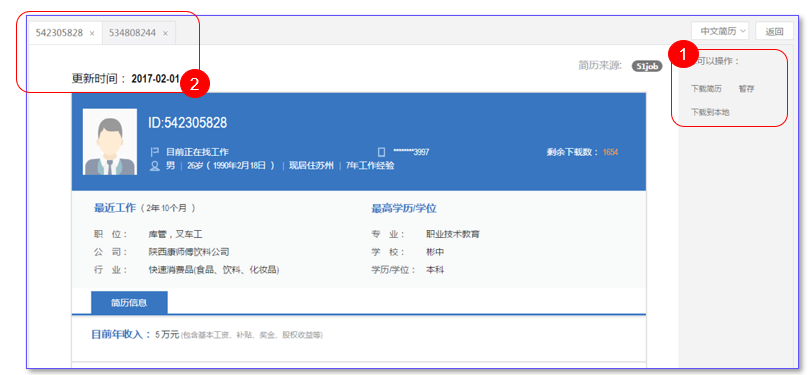The width and height of the screenshot is (809, 375).
Task: Click the 2年10个月 duration text
Action: point(167,208)
